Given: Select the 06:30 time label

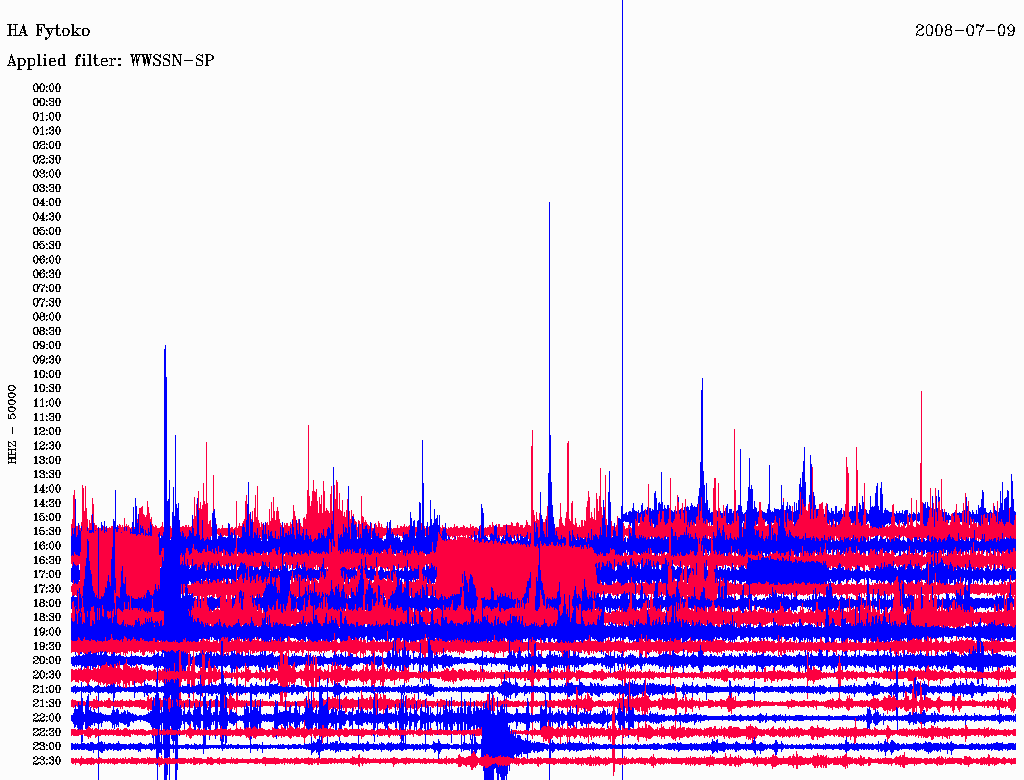Looking at the screenshot, I should pyautogui.click(x=46, y=274).
